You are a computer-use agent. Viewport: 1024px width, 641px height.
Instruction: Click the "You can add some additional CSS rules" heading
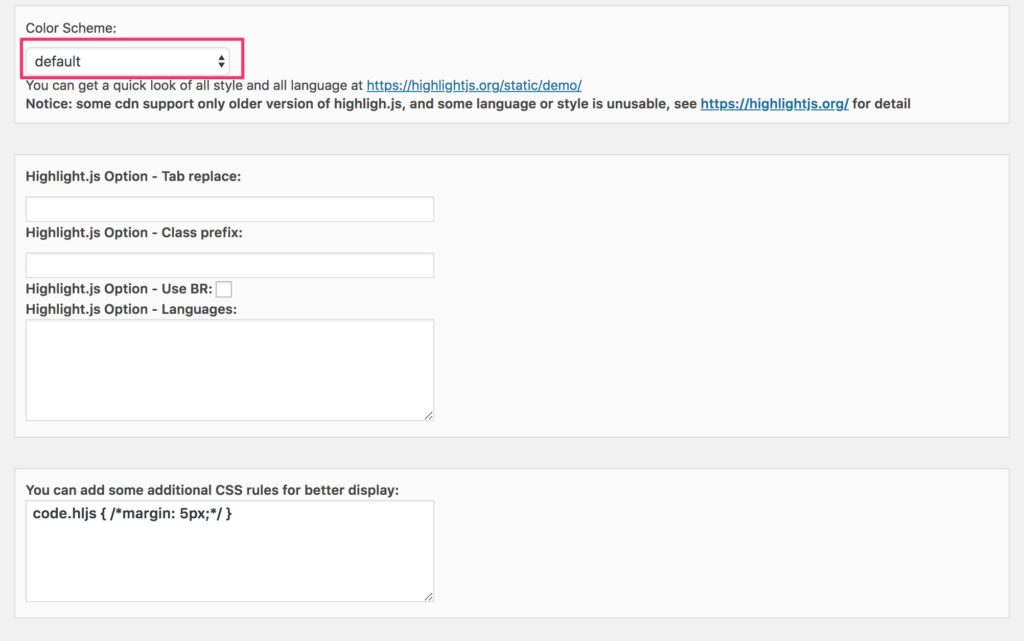(212, 490)
